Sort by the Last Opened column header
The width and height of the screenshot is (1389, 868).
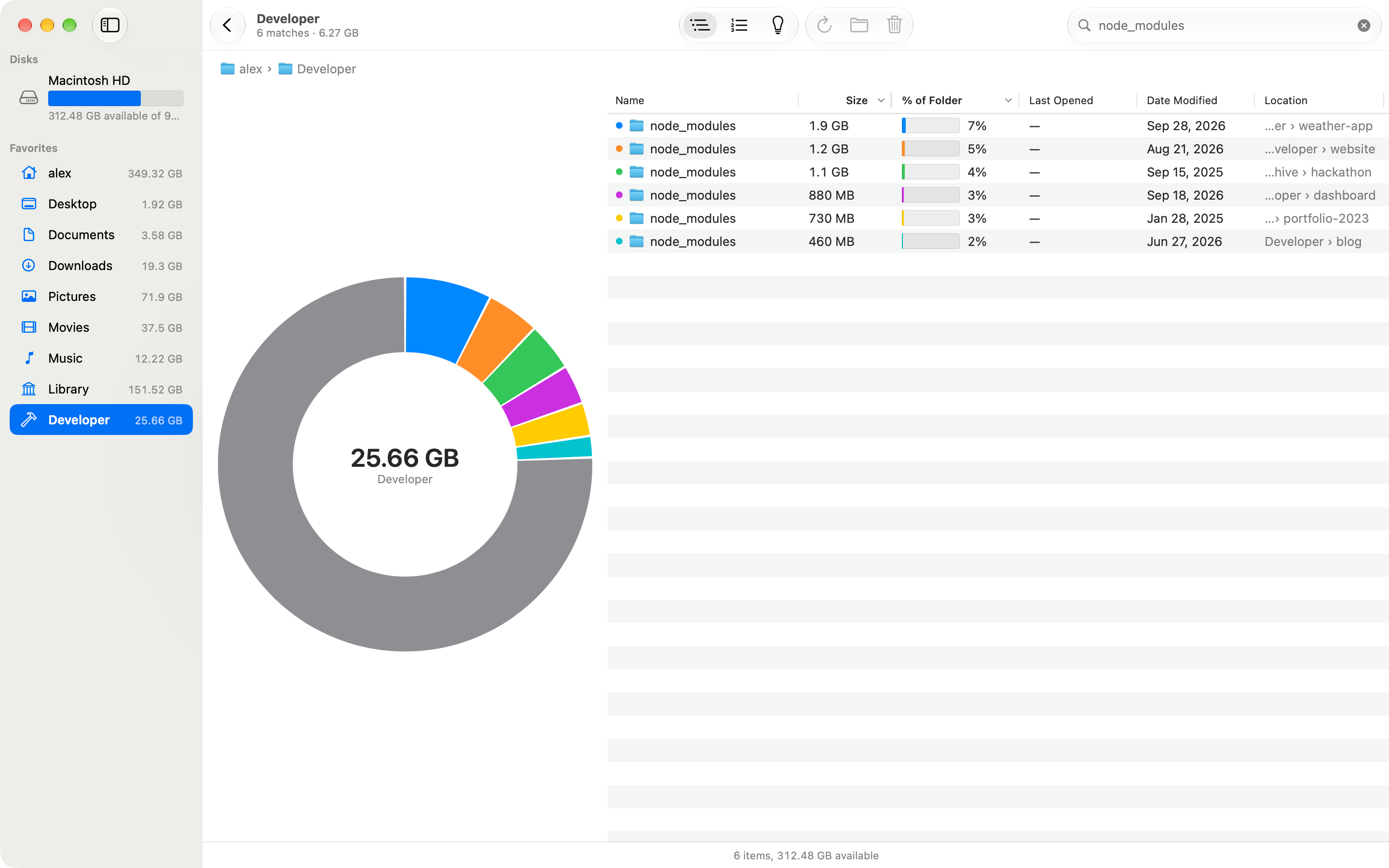1061,100
